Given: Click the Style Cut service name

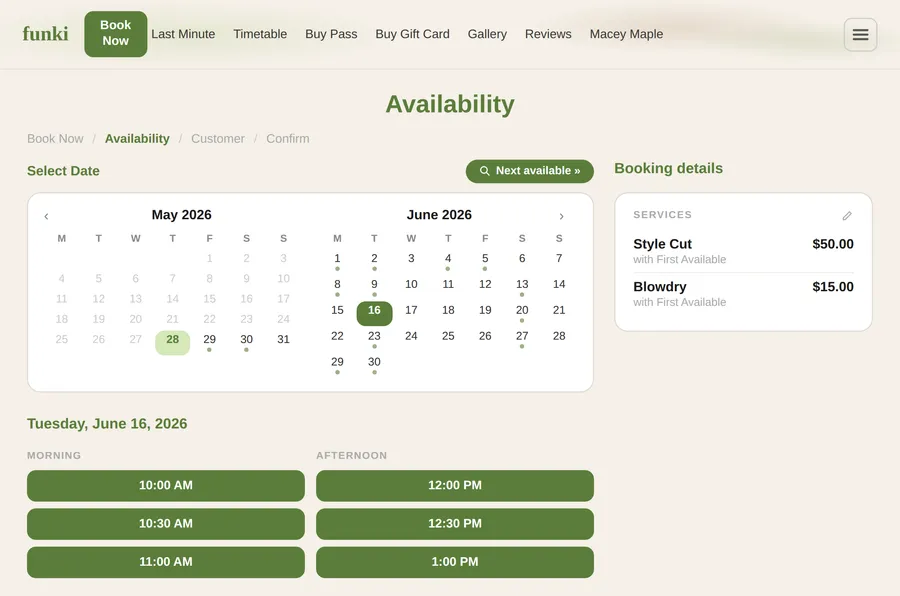Looking at the screenshot, I should coord(662,244).
